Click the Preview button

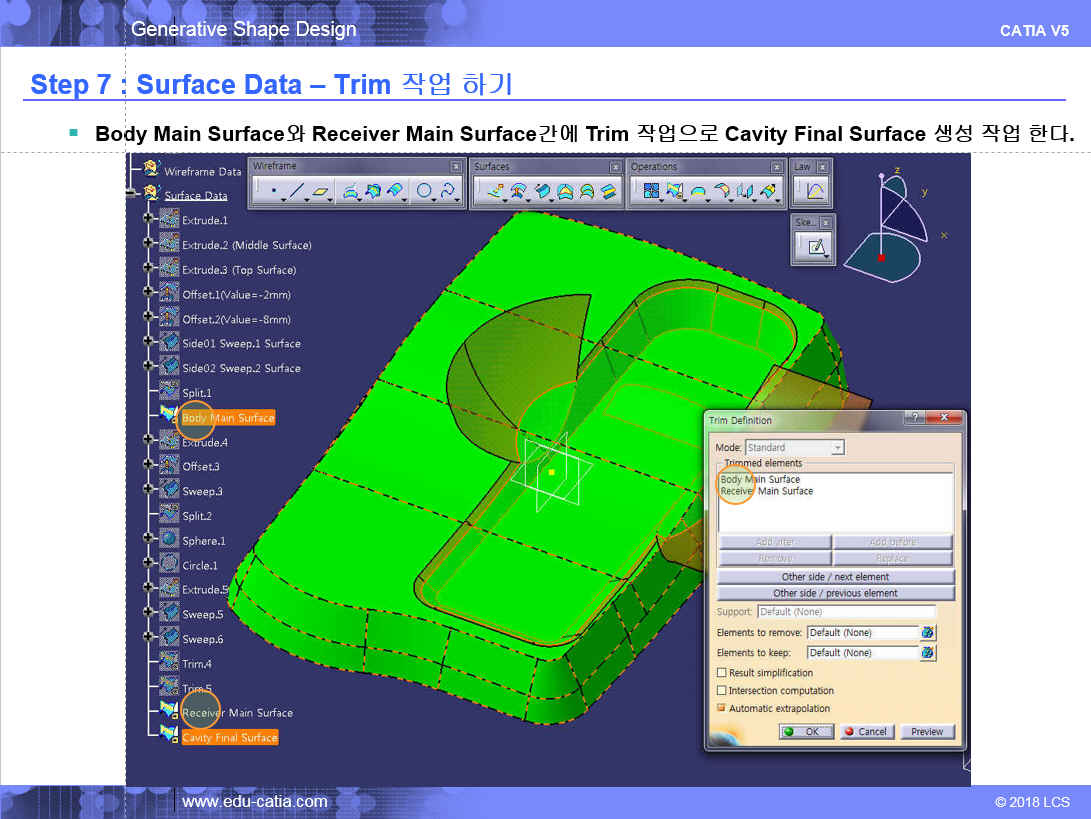tap(927, 731)
